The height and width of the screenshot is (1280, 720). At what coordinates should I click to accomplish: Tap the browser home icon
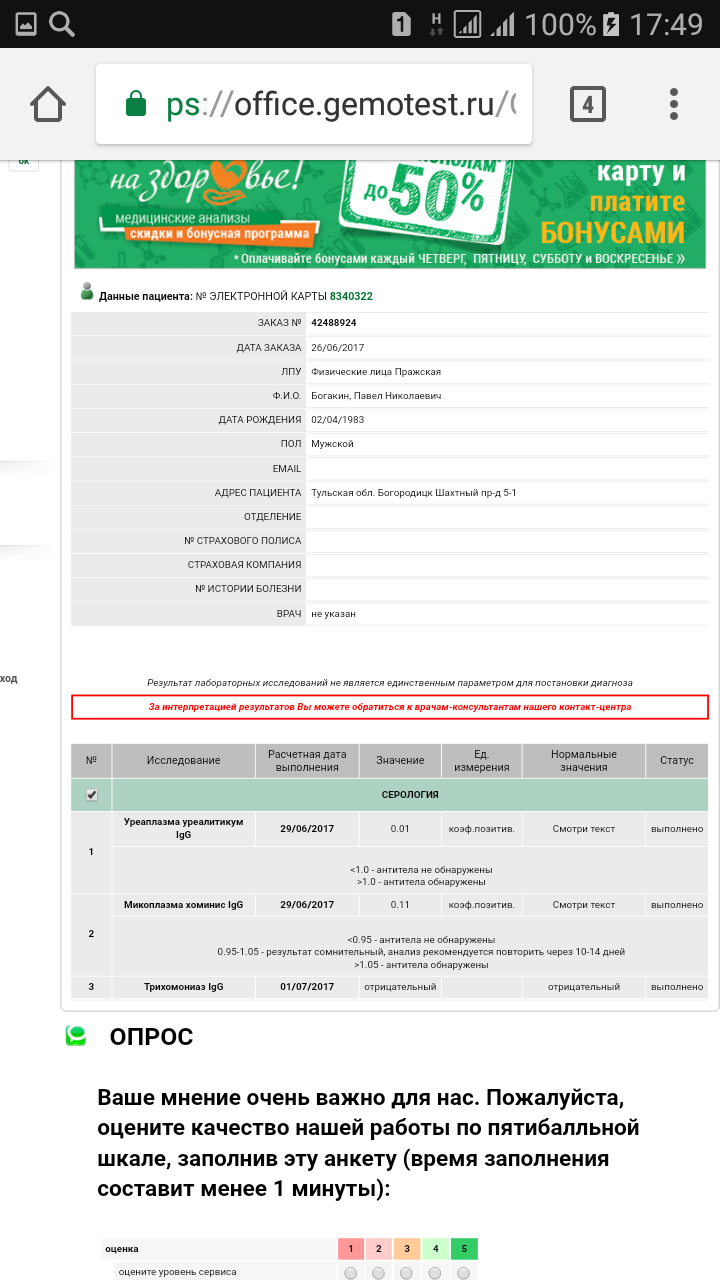pos(48,104)
